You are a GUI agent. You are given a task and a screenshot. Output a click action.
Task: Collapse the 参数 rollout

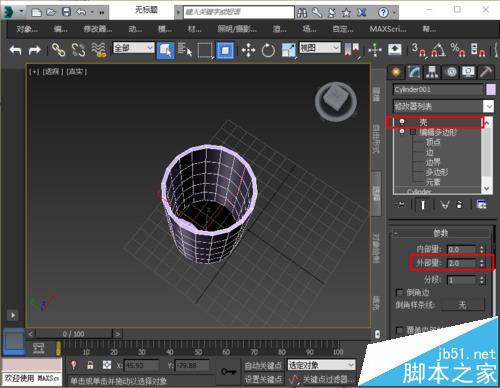coord(441,233)
